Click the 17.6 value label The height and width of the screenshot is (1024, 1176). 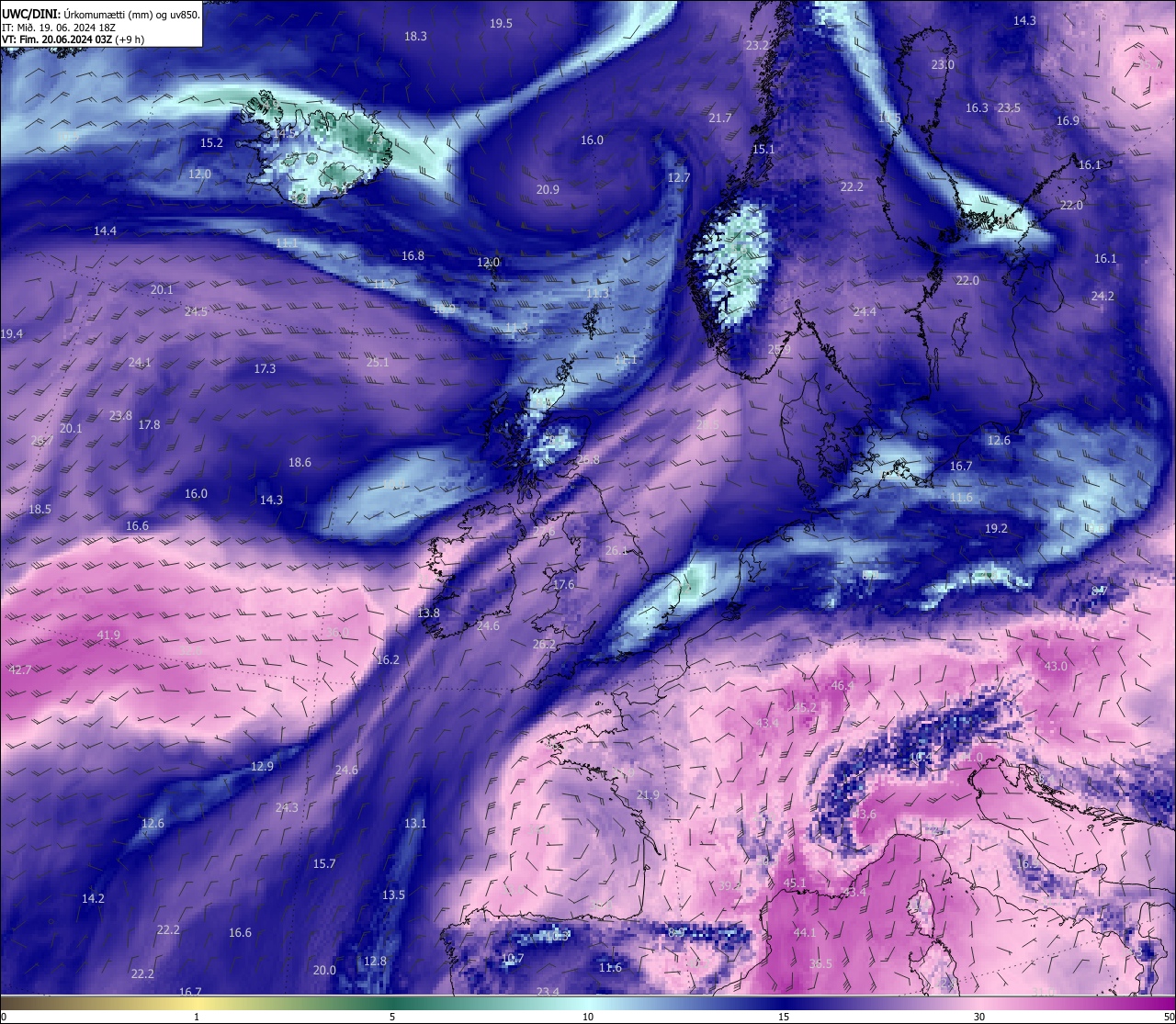point(563,585)
